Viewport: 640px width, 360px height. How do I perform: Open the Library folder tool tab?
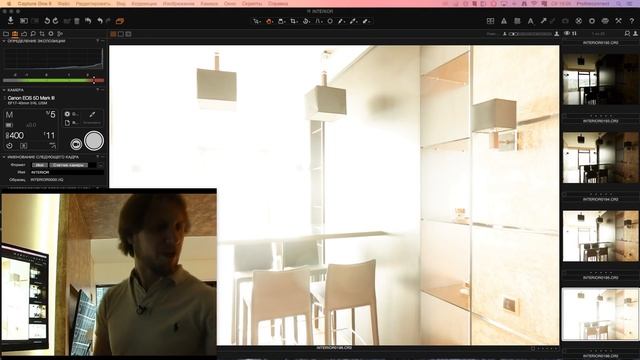point(6,34)
